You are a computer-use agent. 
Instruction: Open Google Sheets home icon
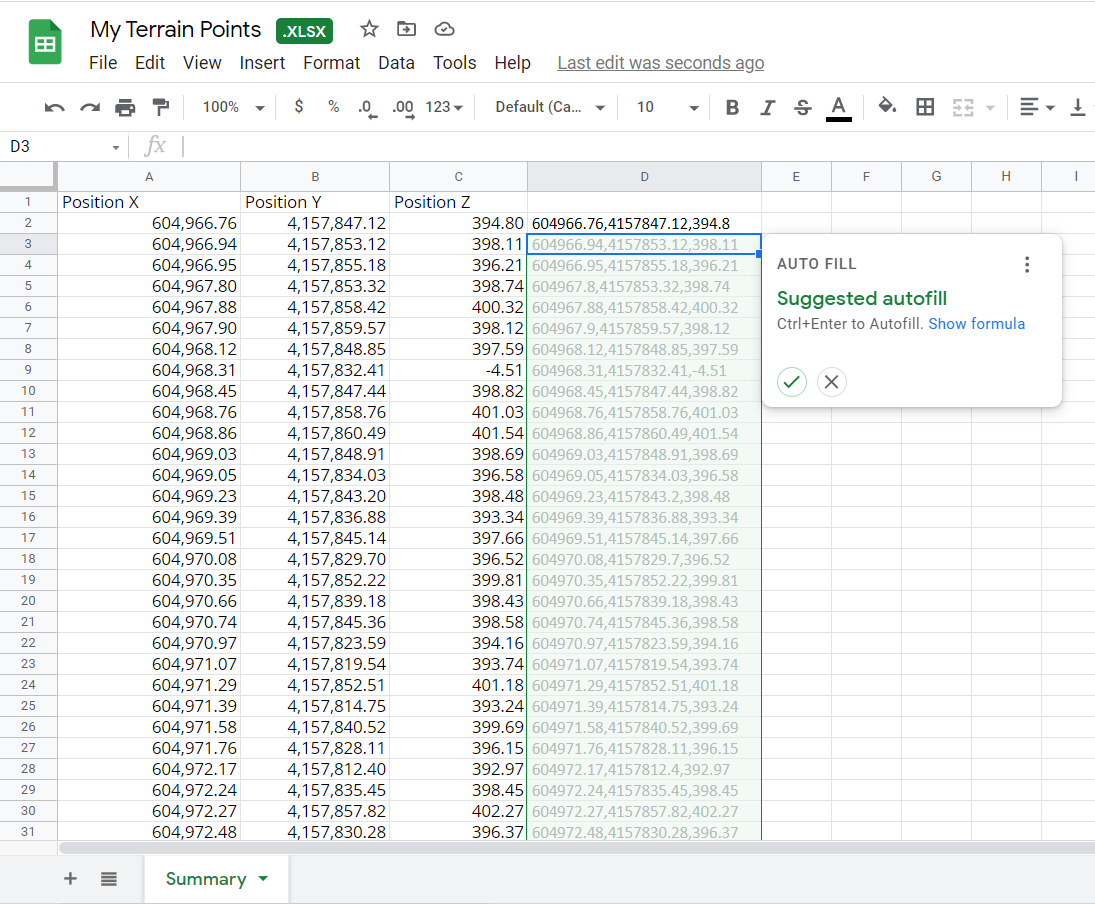45,43
